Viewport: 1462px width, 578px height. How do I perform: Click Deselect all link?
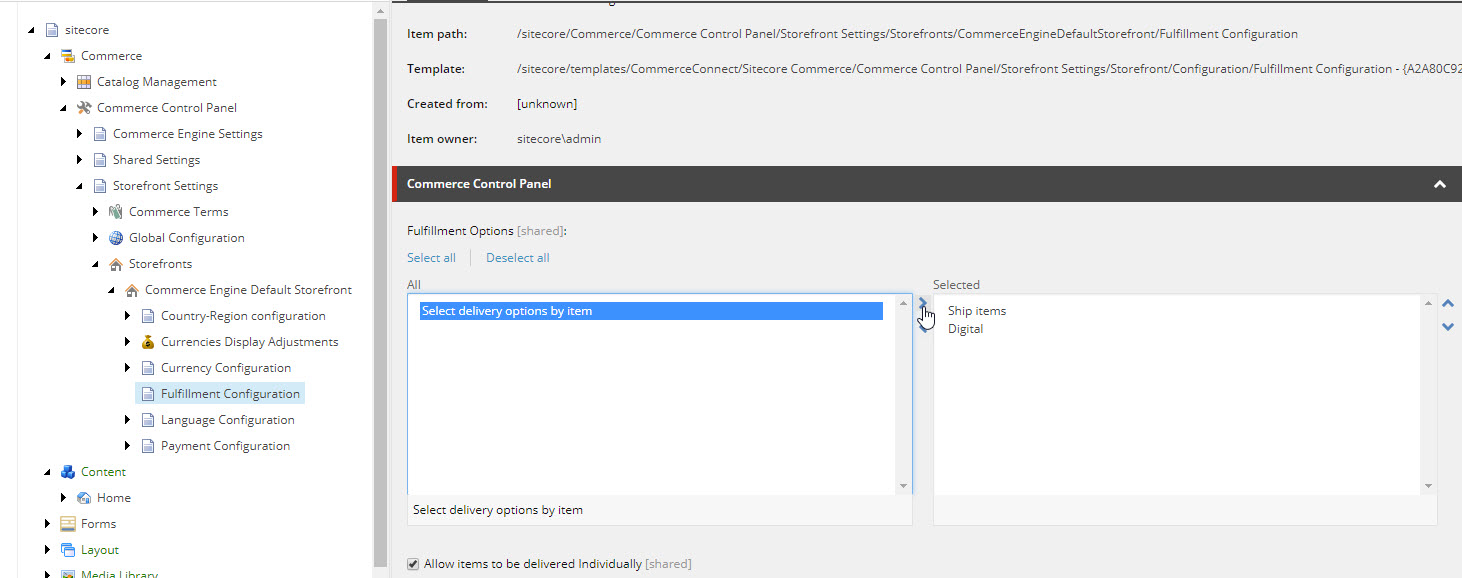(x=518, y=258)
